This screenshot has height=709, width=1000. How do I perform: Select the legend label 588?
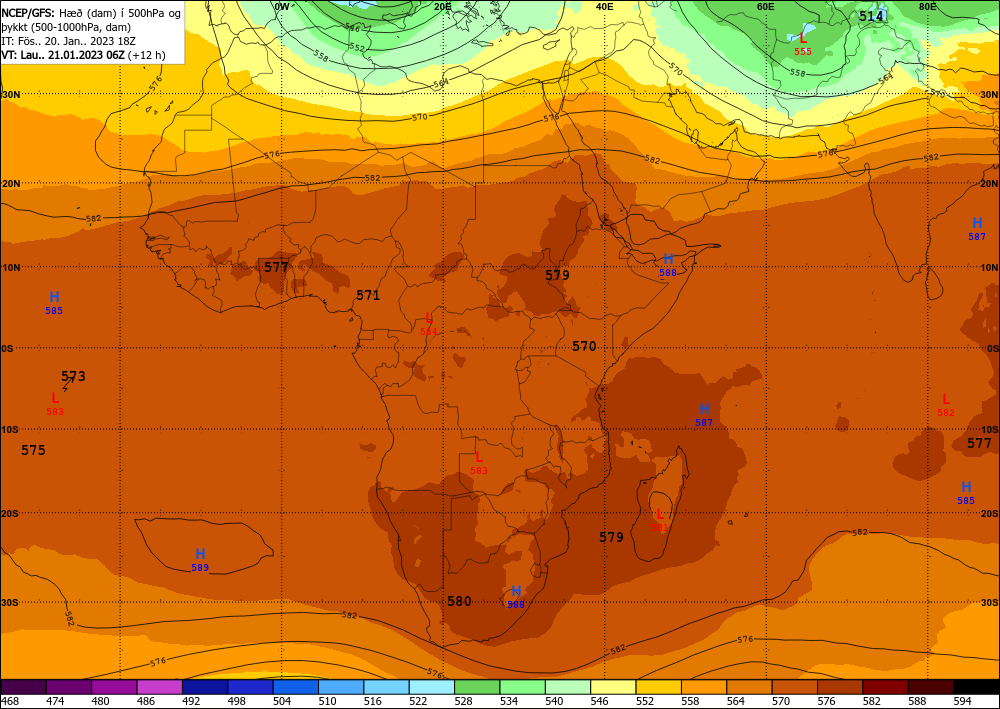point(917,701)
